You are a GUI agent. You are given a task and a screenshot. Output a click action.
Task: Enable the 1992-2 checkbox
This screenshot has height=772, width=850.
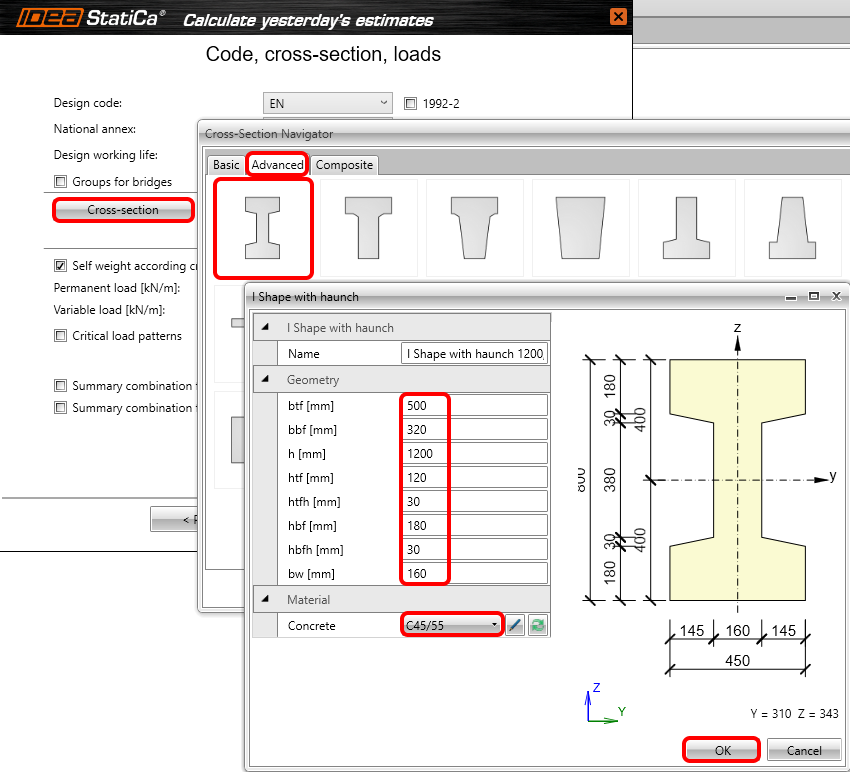(411, 103)
